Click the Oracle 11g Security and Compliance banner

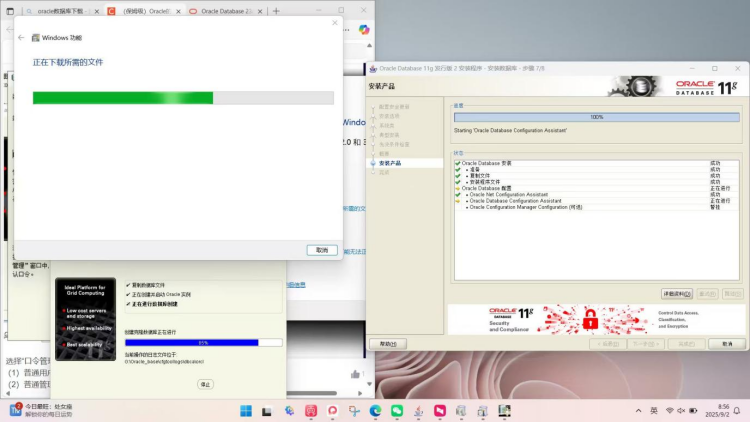[596, 319]
